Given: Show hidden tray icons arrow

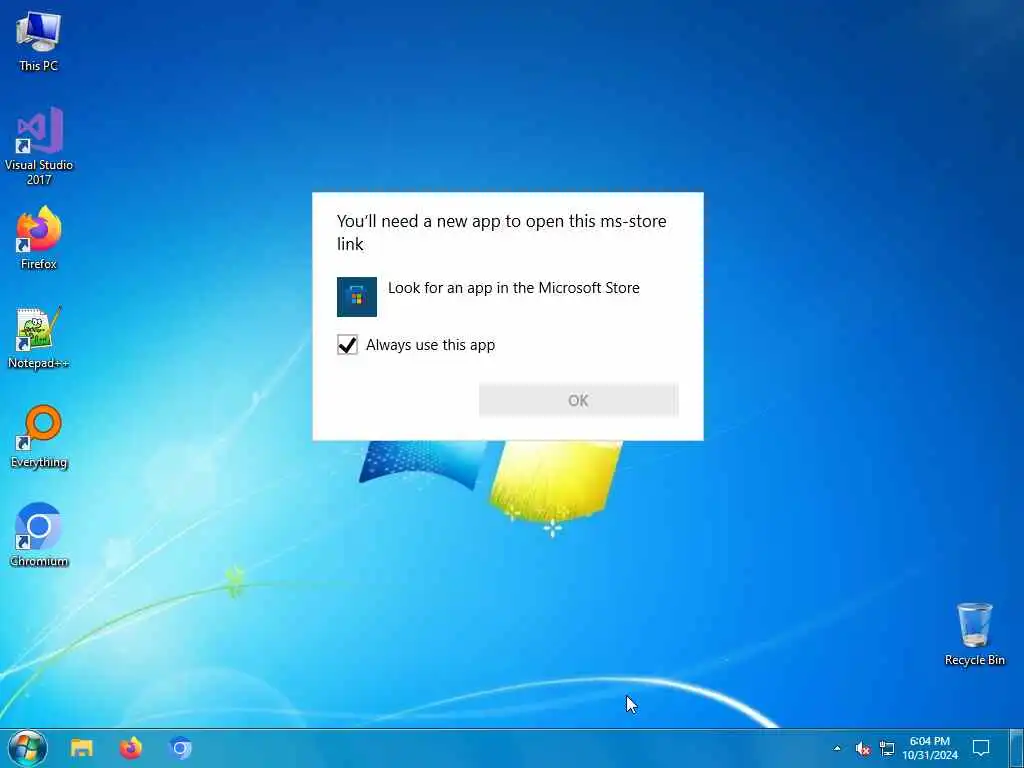Looking at the screenshot, I should (x=837, y=748).
